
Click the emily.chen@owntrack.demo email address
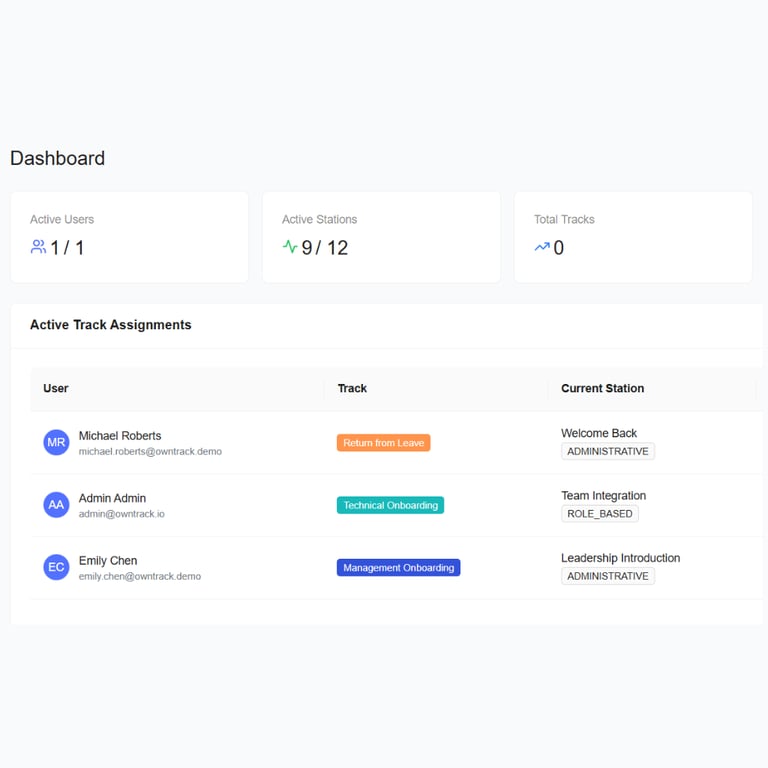coord(140,576)
